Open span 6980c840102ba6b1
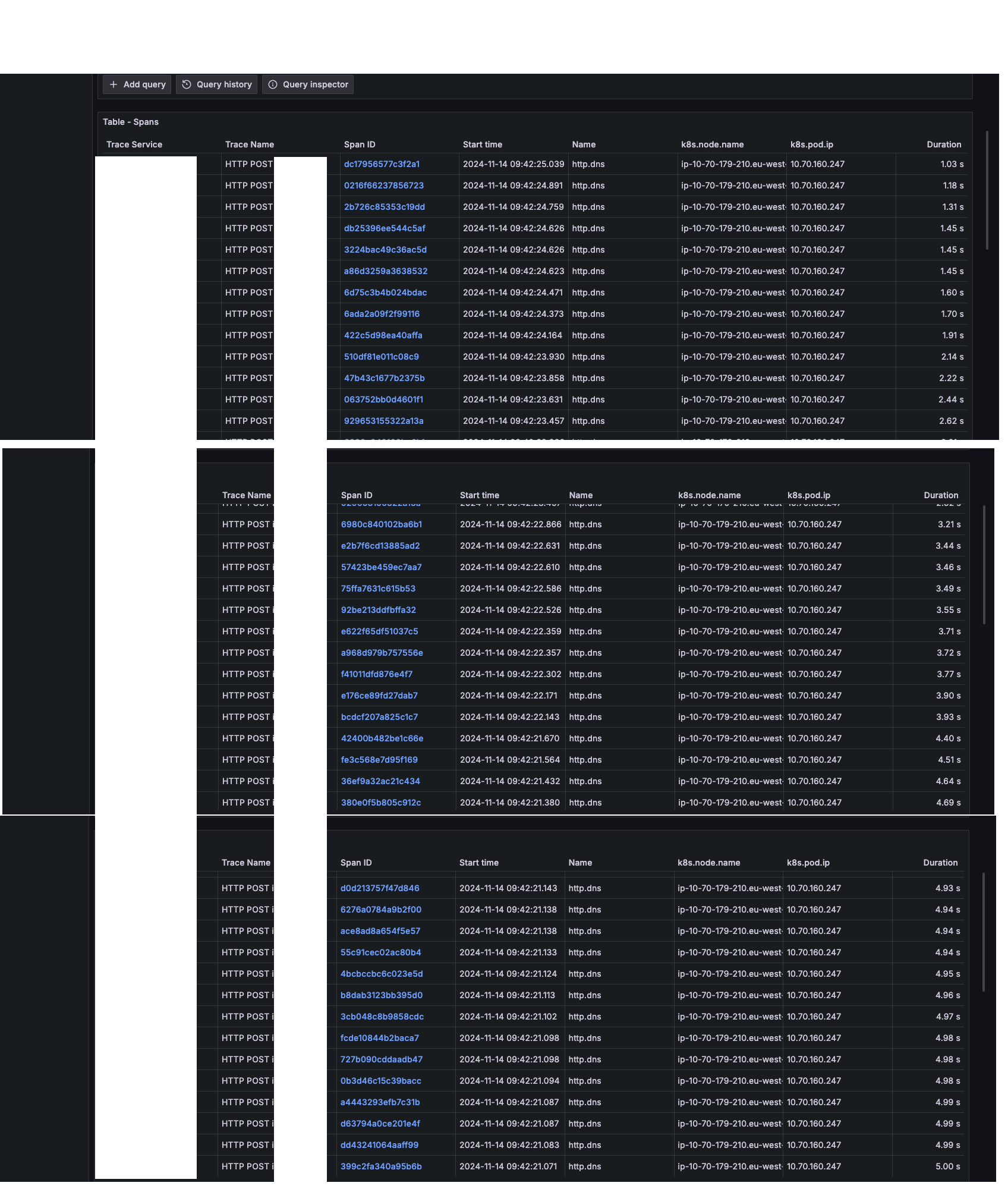This screenshot has height=1189, width=1008. click(382, 524)
